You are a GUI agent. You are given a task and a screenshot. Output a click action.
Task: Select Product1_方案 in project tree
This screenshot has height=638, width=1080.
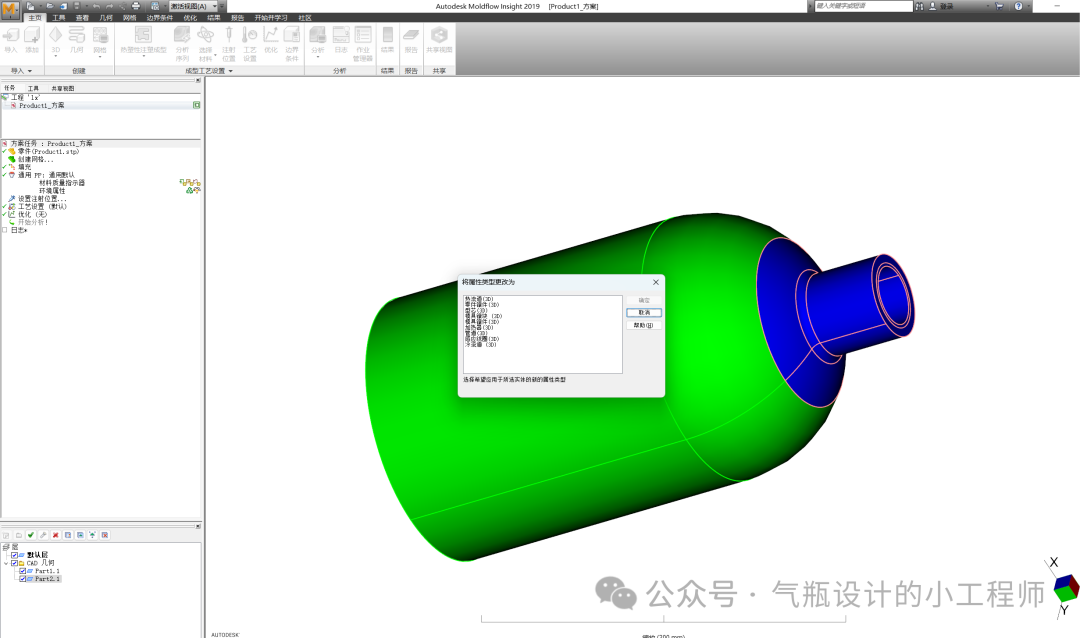coord(42,105)
